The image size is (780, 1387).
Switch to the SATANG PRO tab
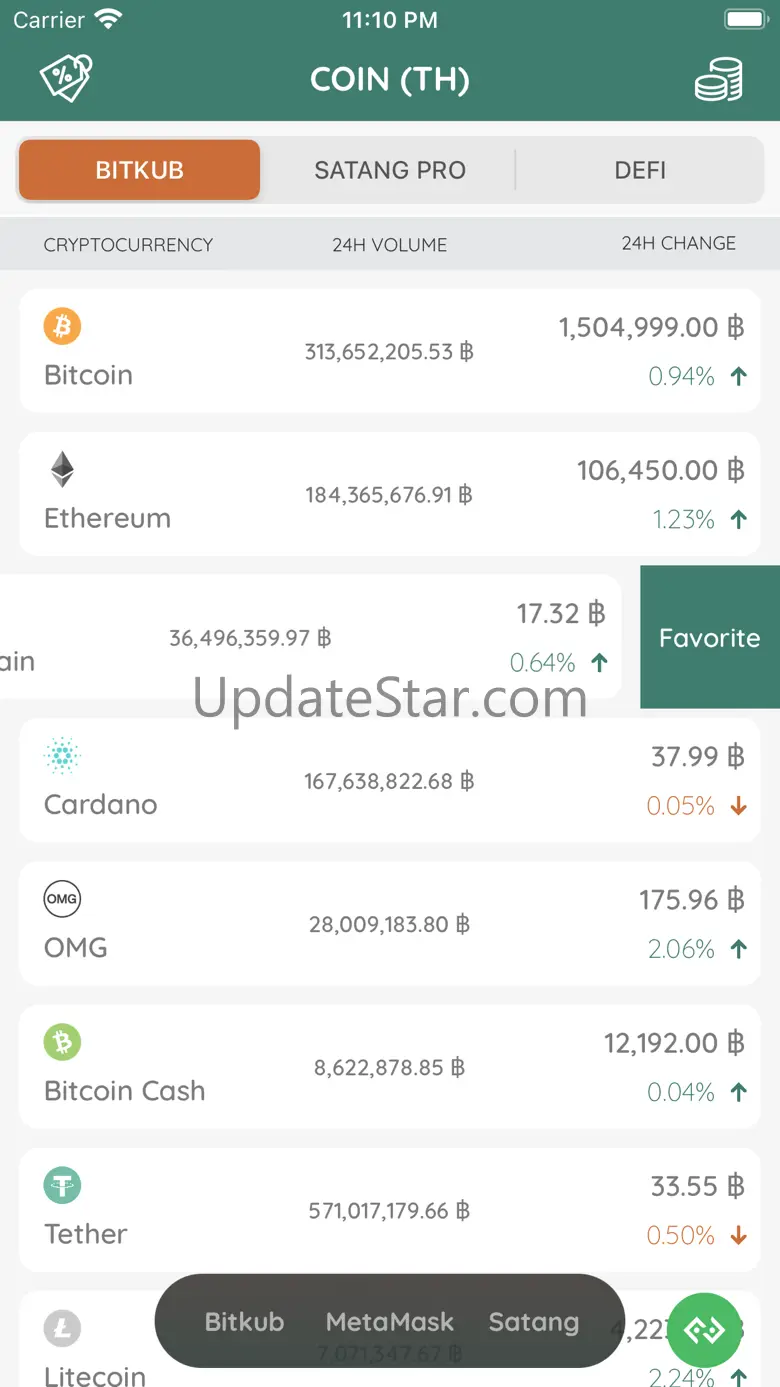(390, 170)
